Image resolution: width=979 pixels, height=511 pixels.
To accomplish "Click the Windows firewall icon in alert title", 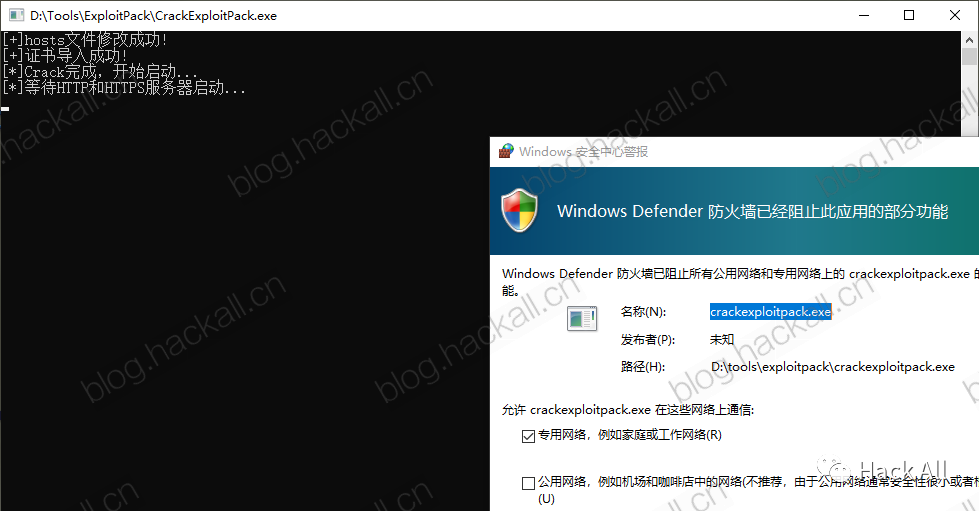I will click(506, 151).
